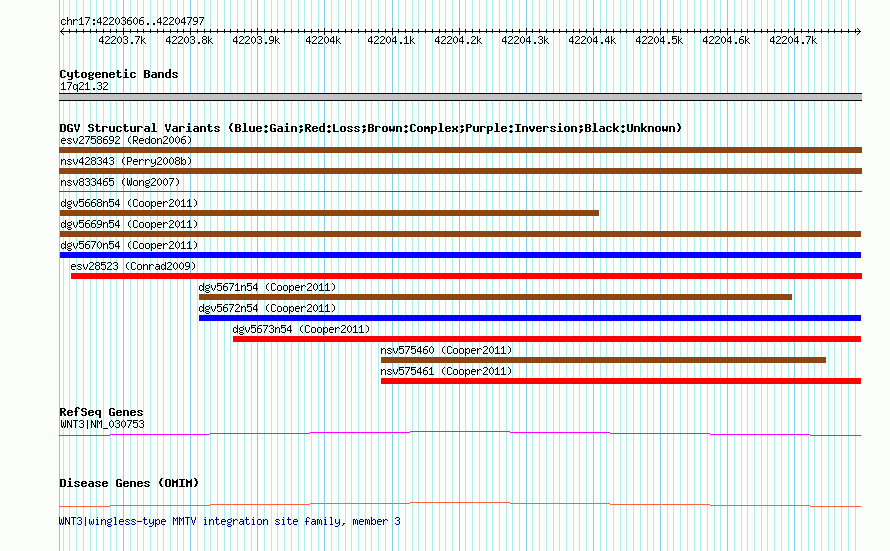890x551 pixels.
Task: Click the Disease Genes (OMIM) track title
Action: click(129, 483)
